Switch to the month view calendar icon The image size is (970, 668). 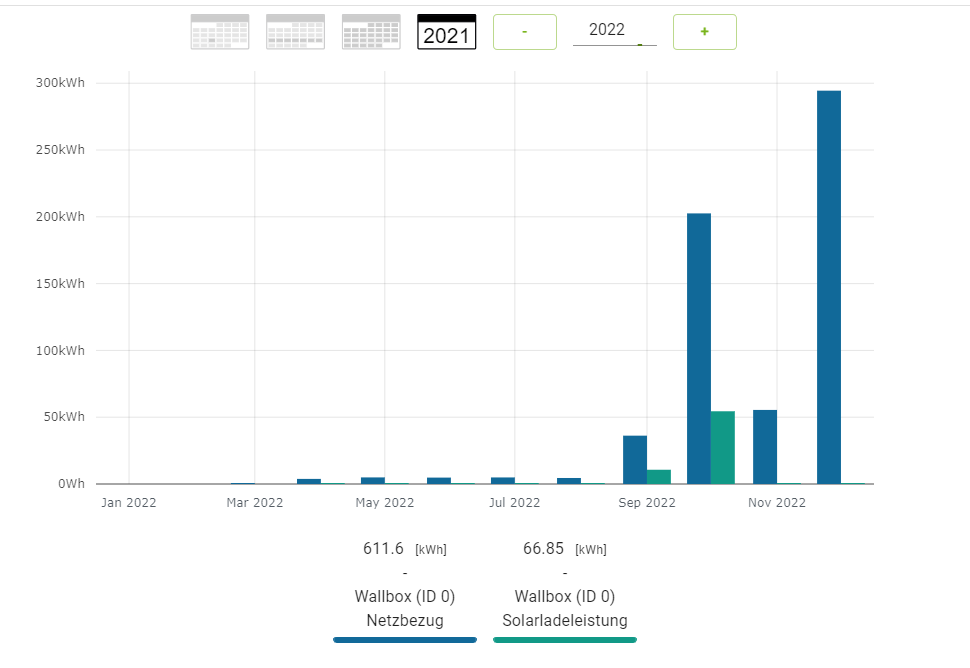(371, 32)
